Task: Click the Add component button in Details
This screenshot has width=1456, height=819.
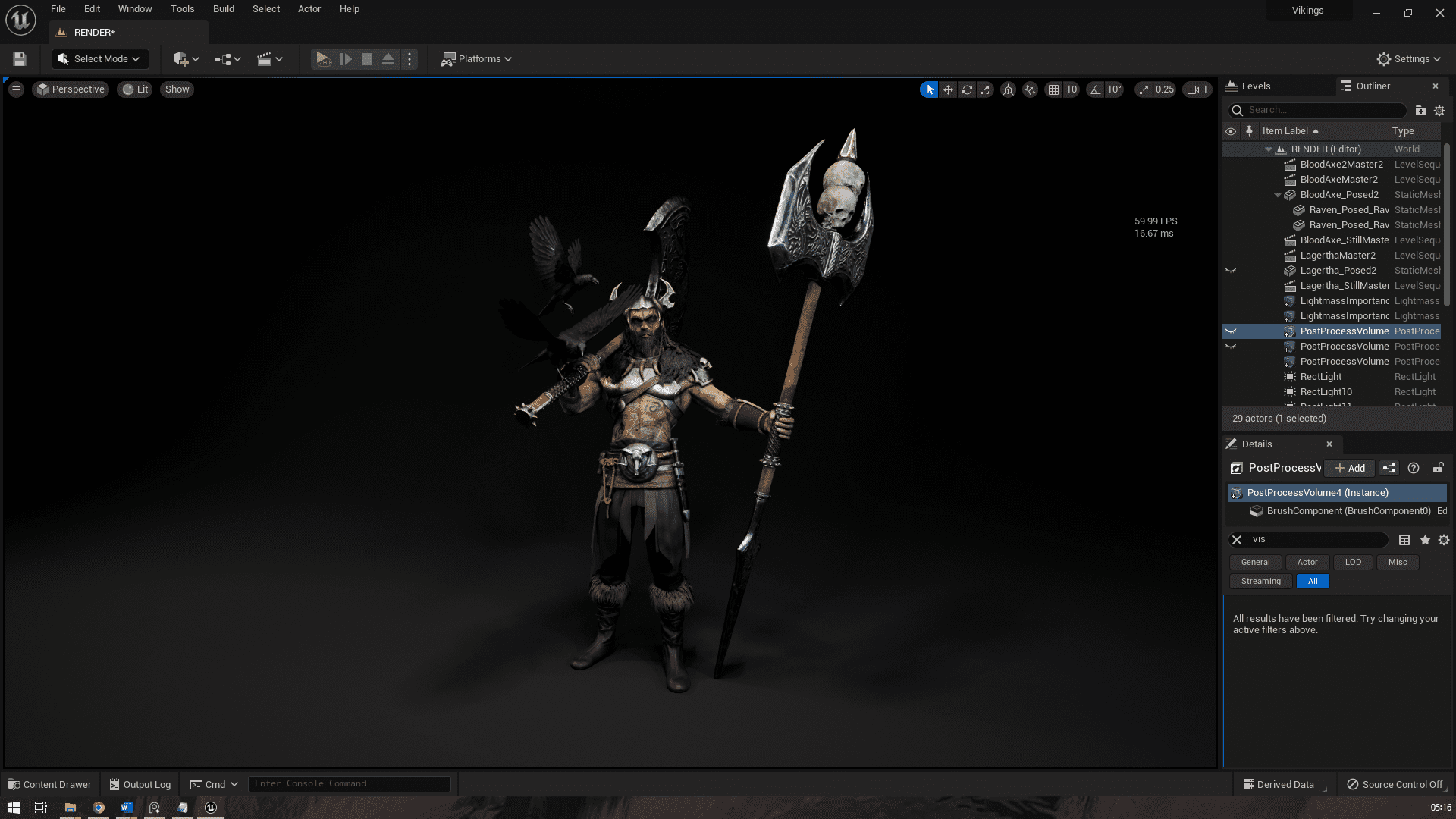Action: [1349, 469]
